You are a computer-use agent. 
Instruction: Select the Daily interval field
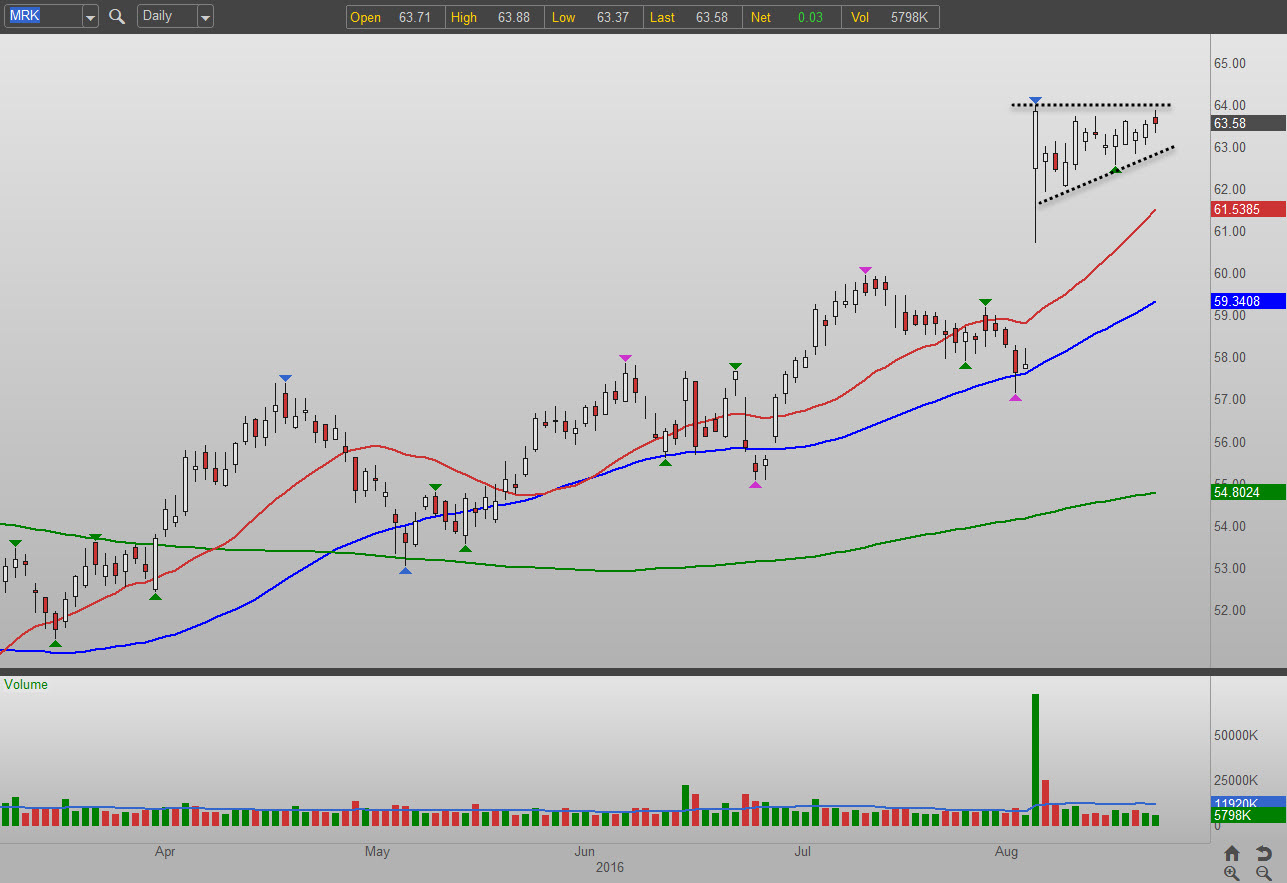tap(167, 17)
